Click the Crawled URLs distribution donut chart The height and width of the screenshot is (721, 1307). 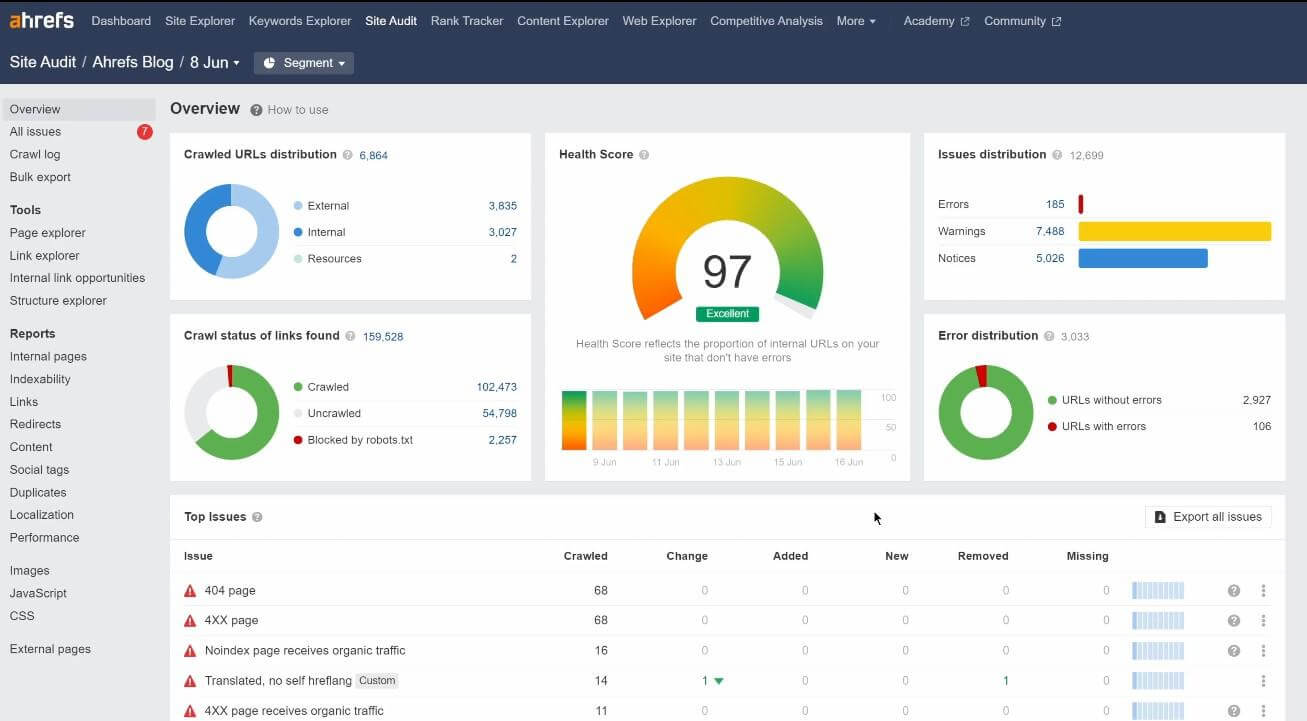[x=232, y=231]
